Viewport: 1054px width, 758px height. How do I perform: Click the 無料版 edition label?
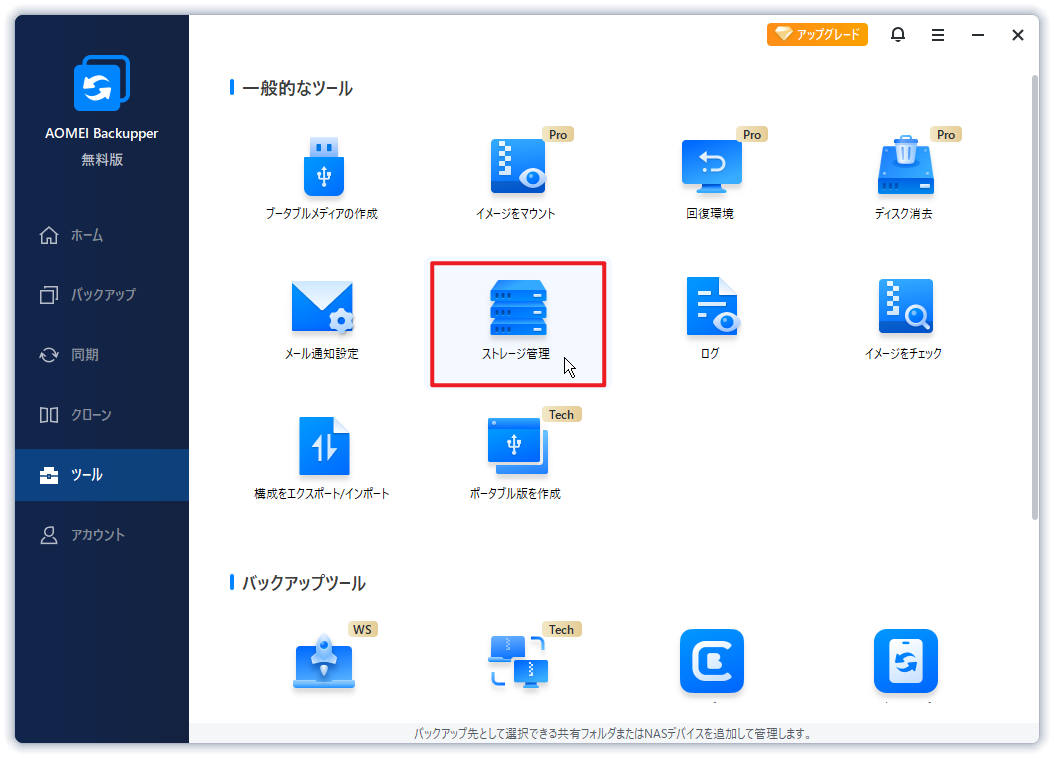[102, 160]
